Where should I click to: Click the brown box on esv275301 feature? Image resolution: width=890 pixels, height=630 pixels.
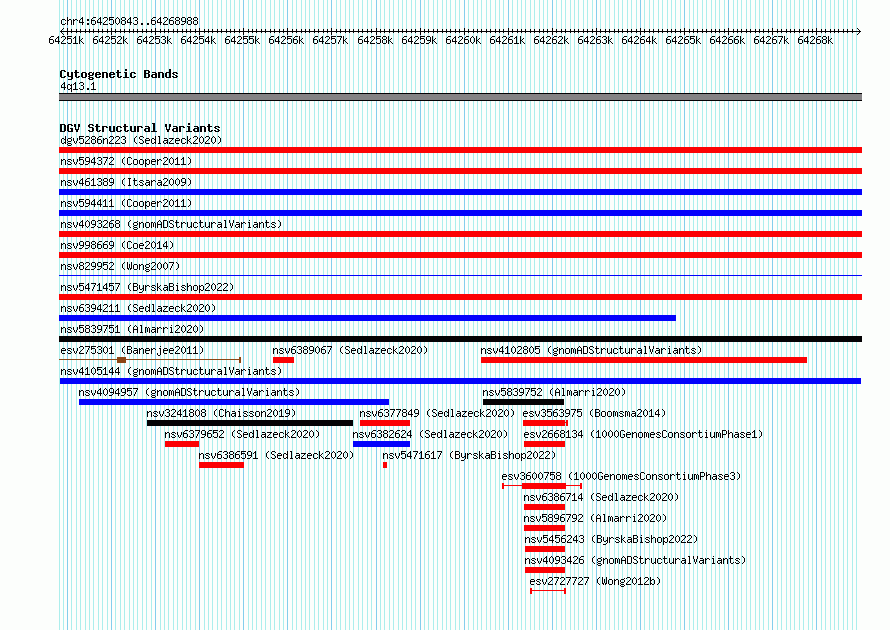point(121,360)
